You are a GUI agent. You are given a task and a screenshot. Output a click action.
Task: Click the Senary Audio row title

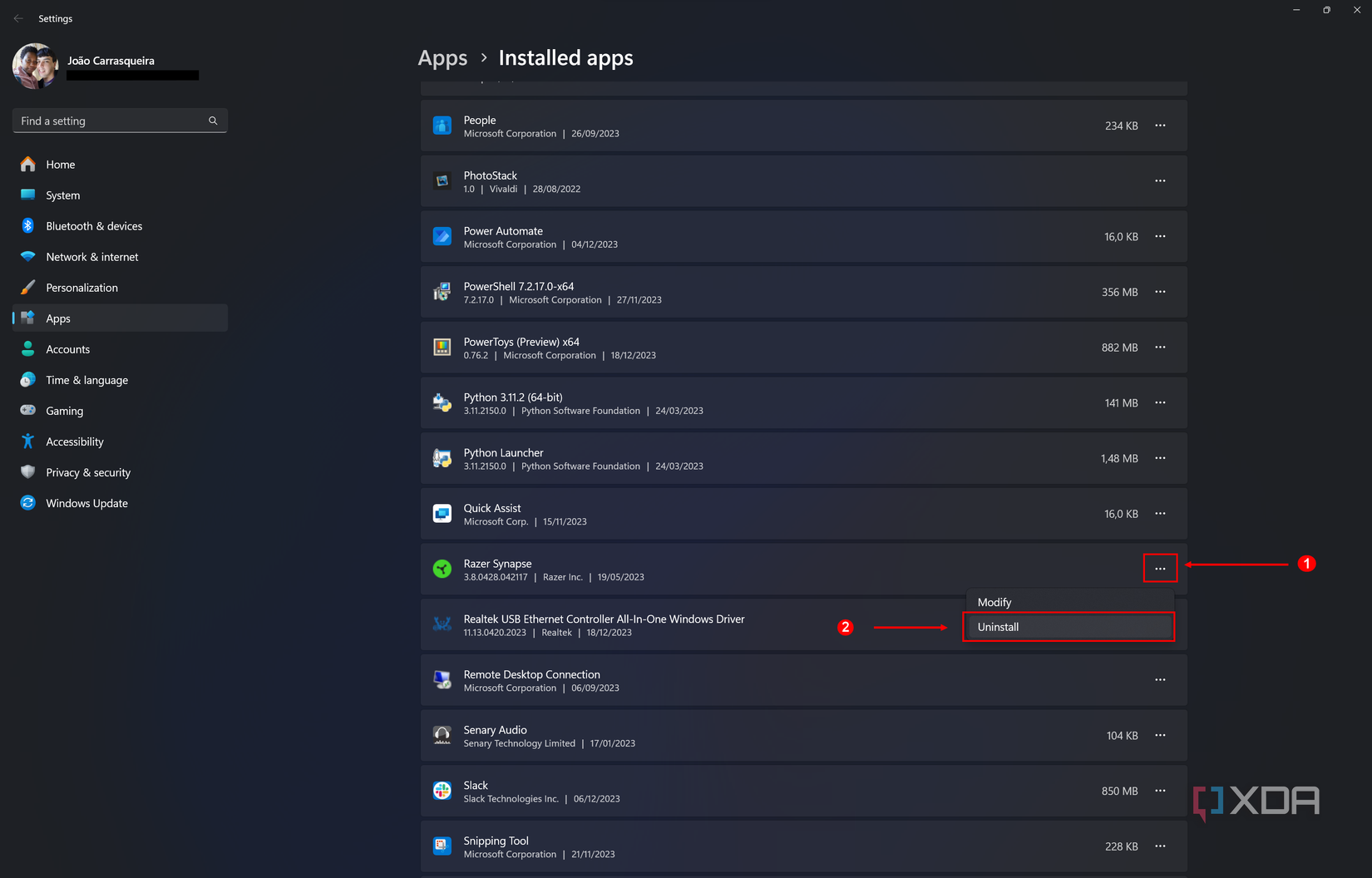coord(495,730)
